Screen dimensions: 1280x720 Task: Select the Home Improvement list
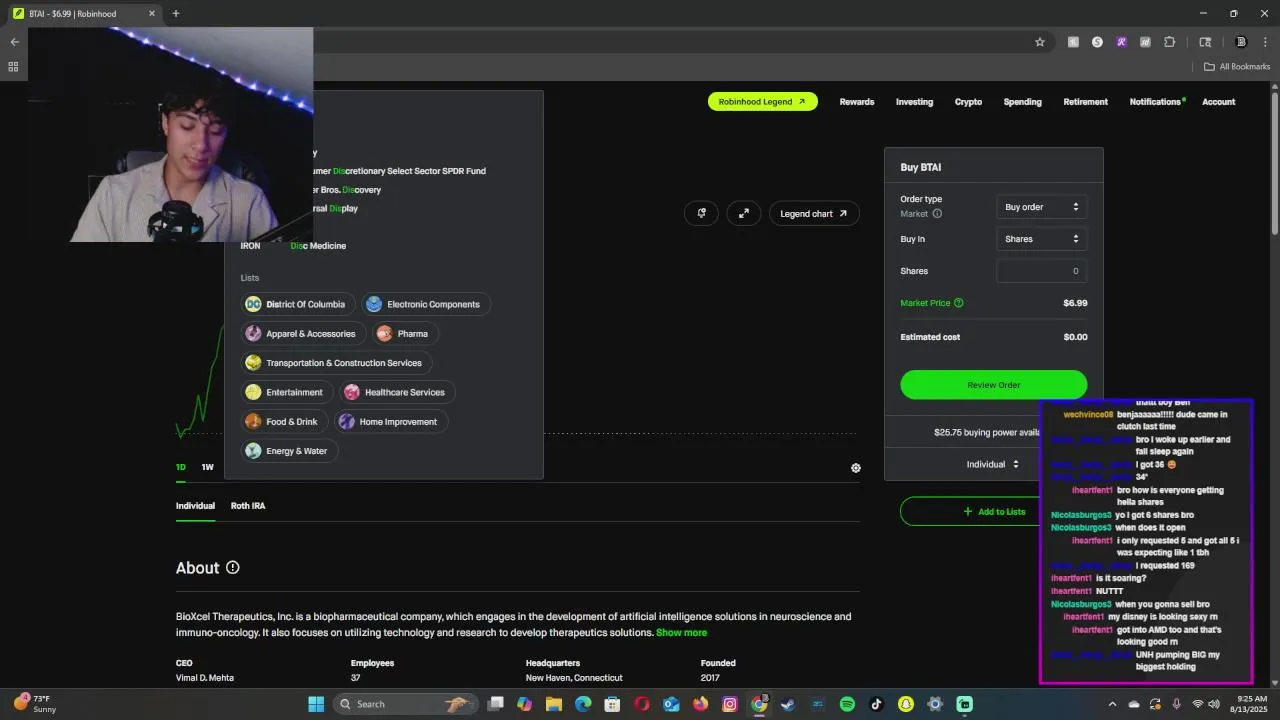[390, 422]
